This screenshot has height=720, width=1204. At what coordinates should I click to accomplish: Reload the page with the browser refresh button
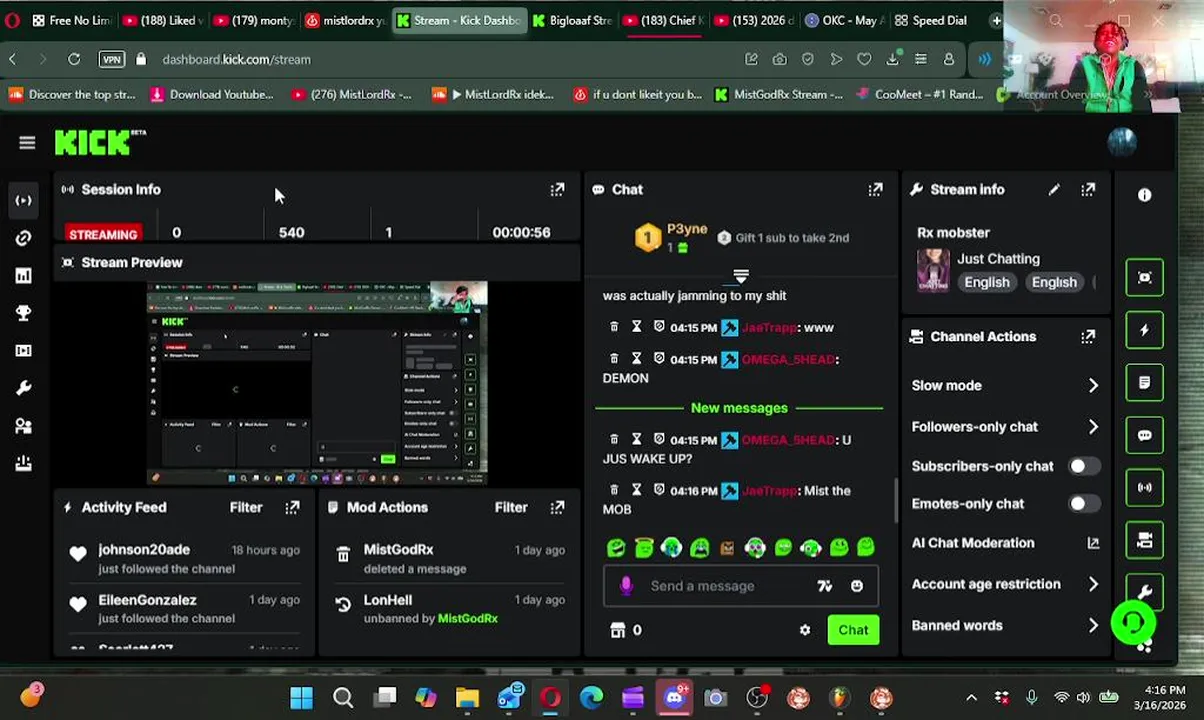pyautogui.click(x=74, y=59)
